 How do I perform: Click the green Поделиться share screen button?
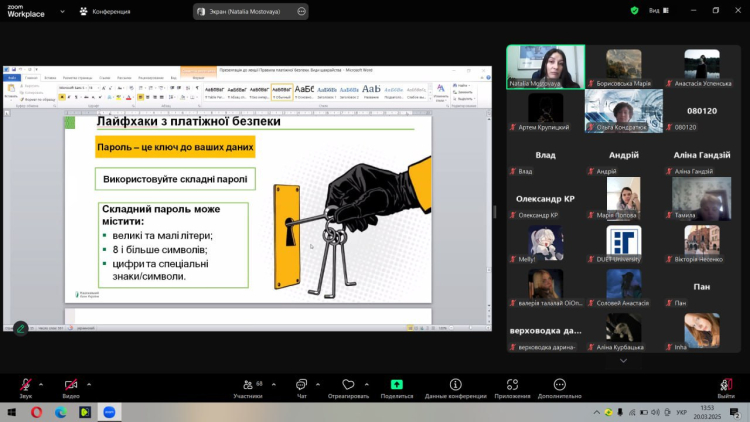(396, 385)
